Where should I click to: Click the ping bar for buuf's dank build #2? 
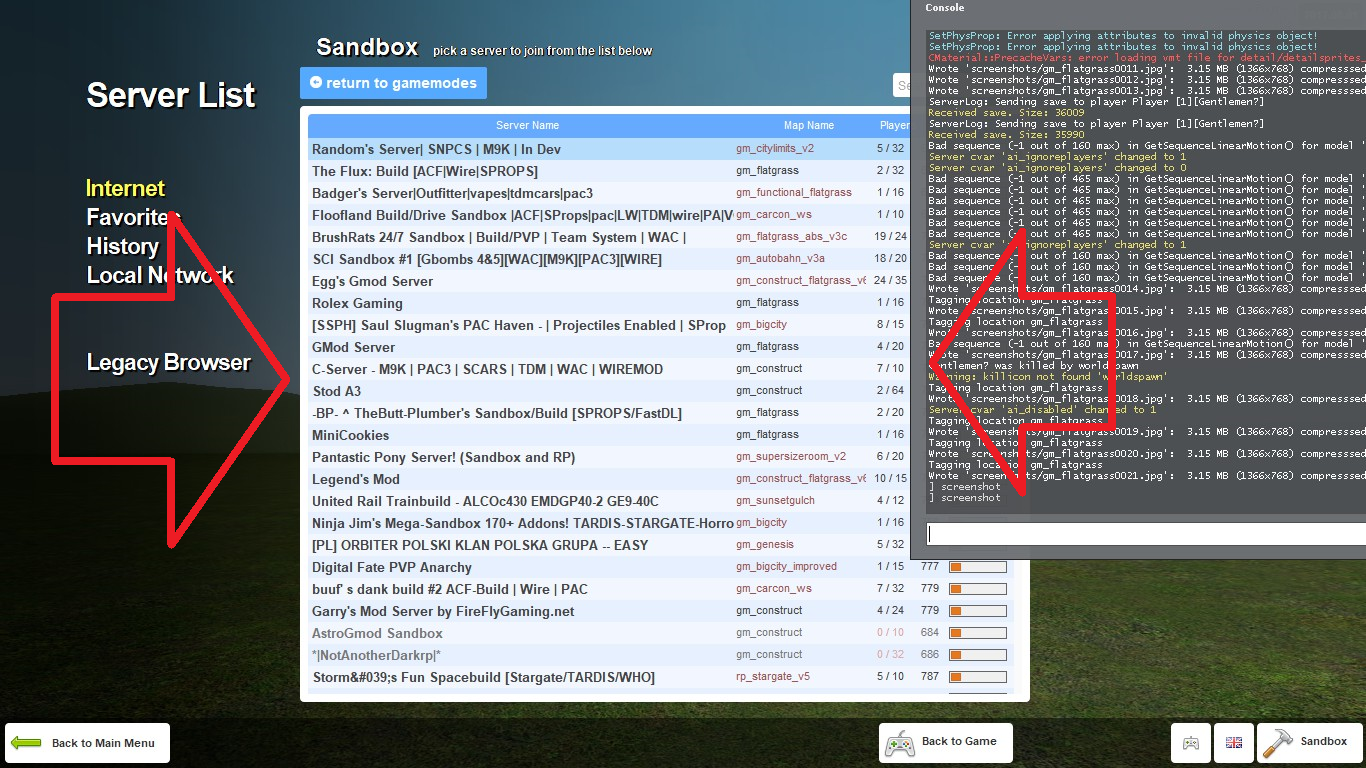coord(977,589)
